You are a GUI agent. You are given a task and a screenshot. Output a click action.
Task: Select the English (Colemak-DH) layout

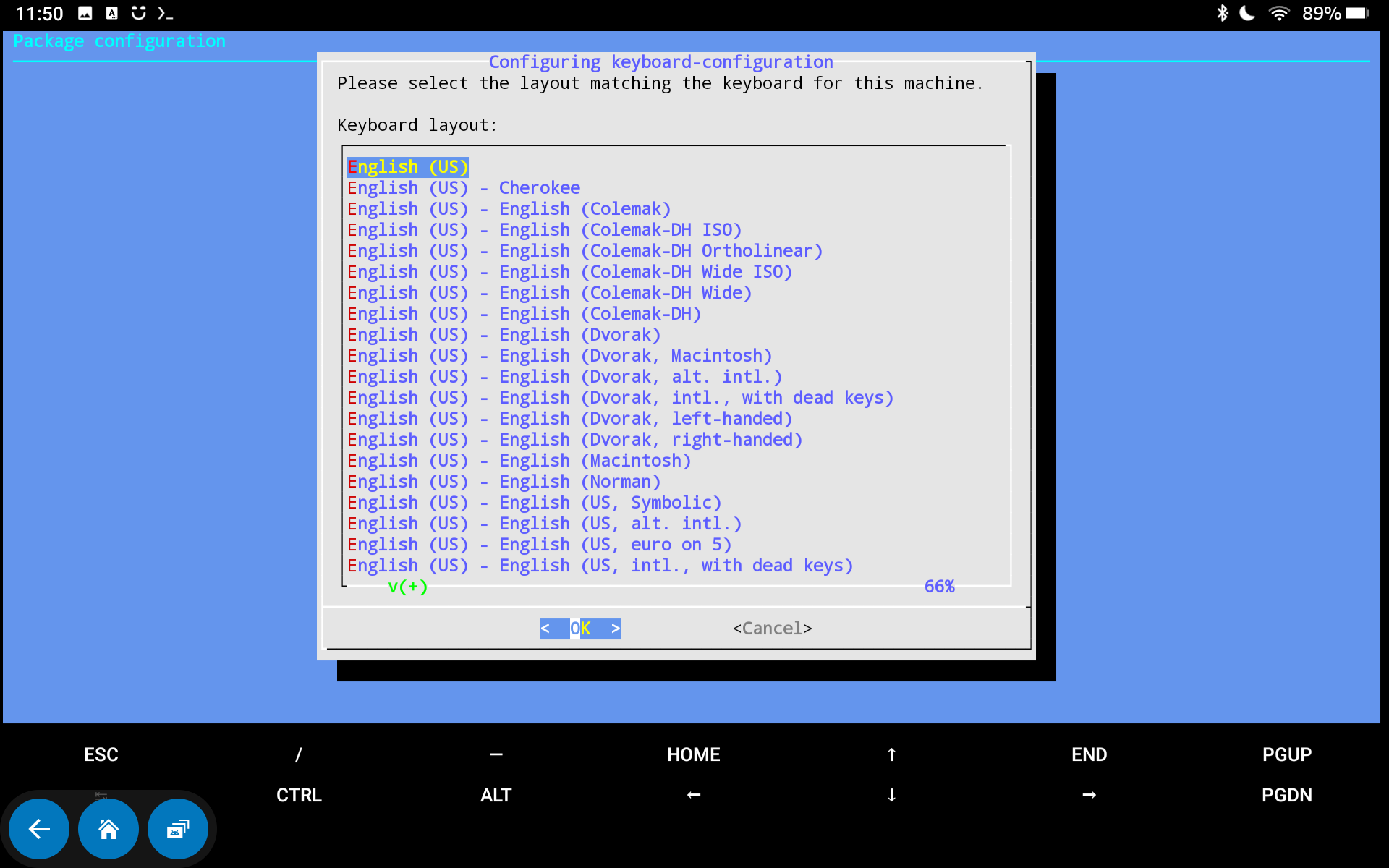click(524, 314)
